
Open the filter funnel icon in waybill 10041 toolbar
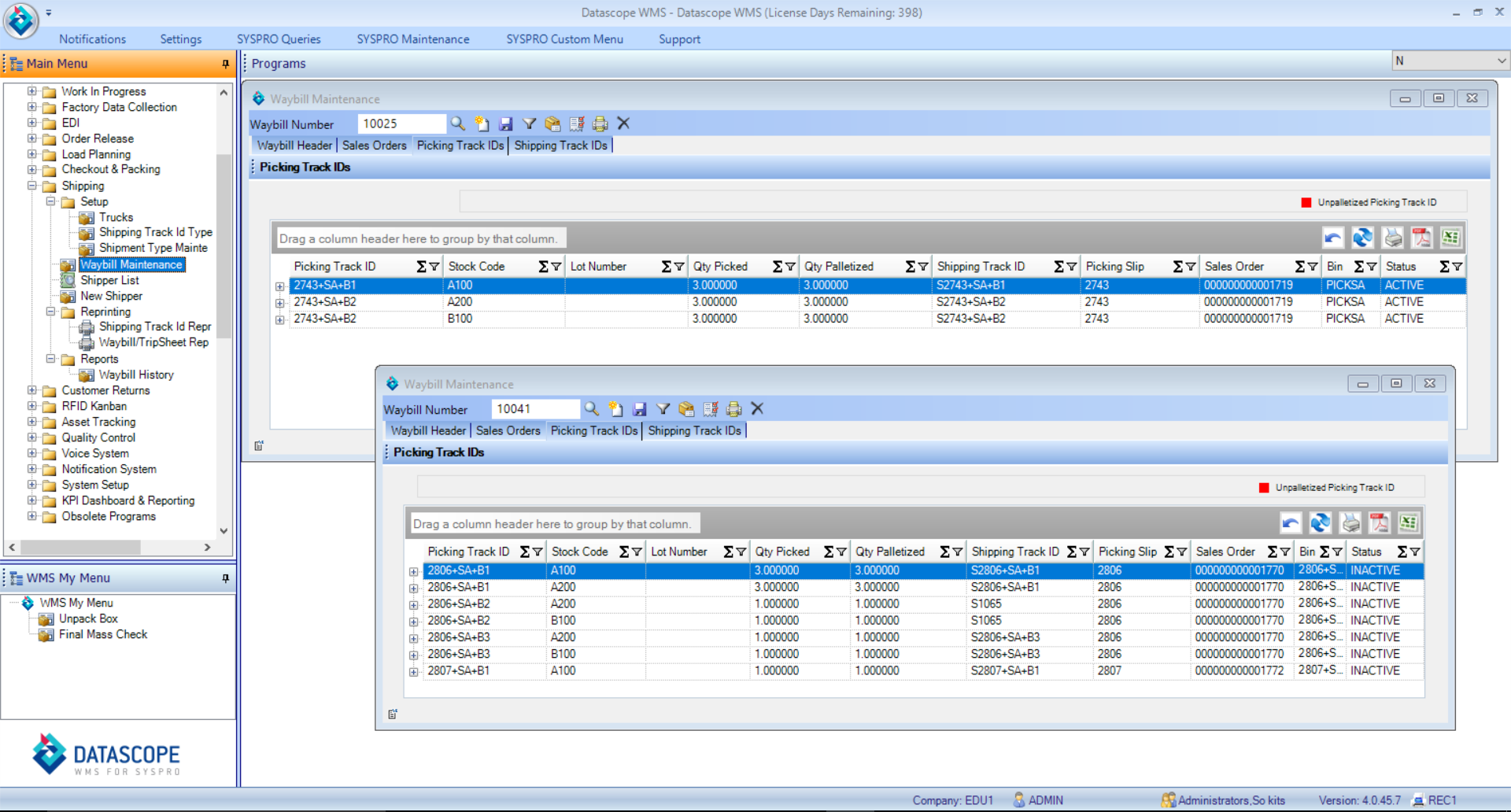click(663, 409)
